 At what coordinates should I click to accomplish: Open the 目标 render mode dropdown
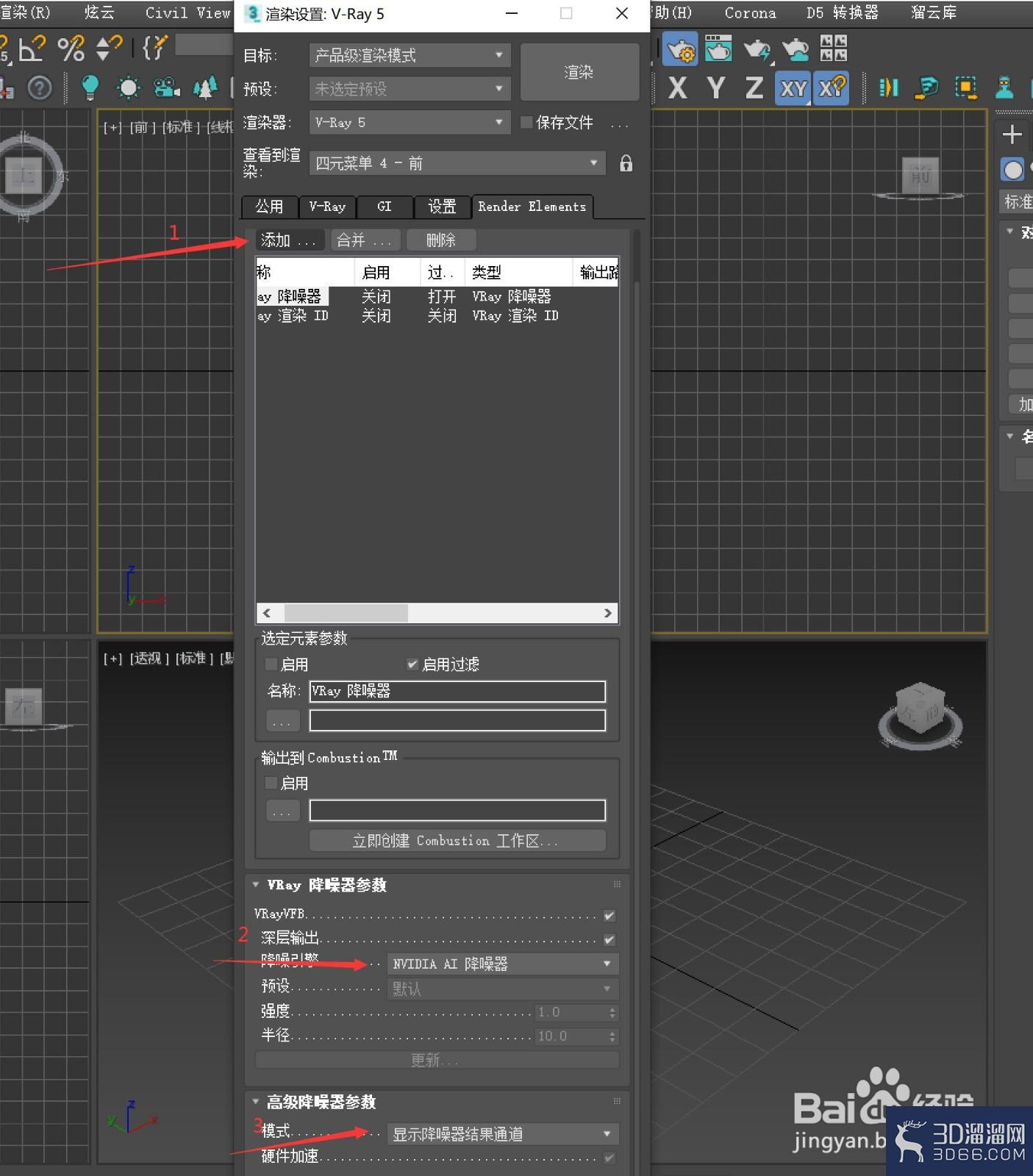click(x=410, y=55)
